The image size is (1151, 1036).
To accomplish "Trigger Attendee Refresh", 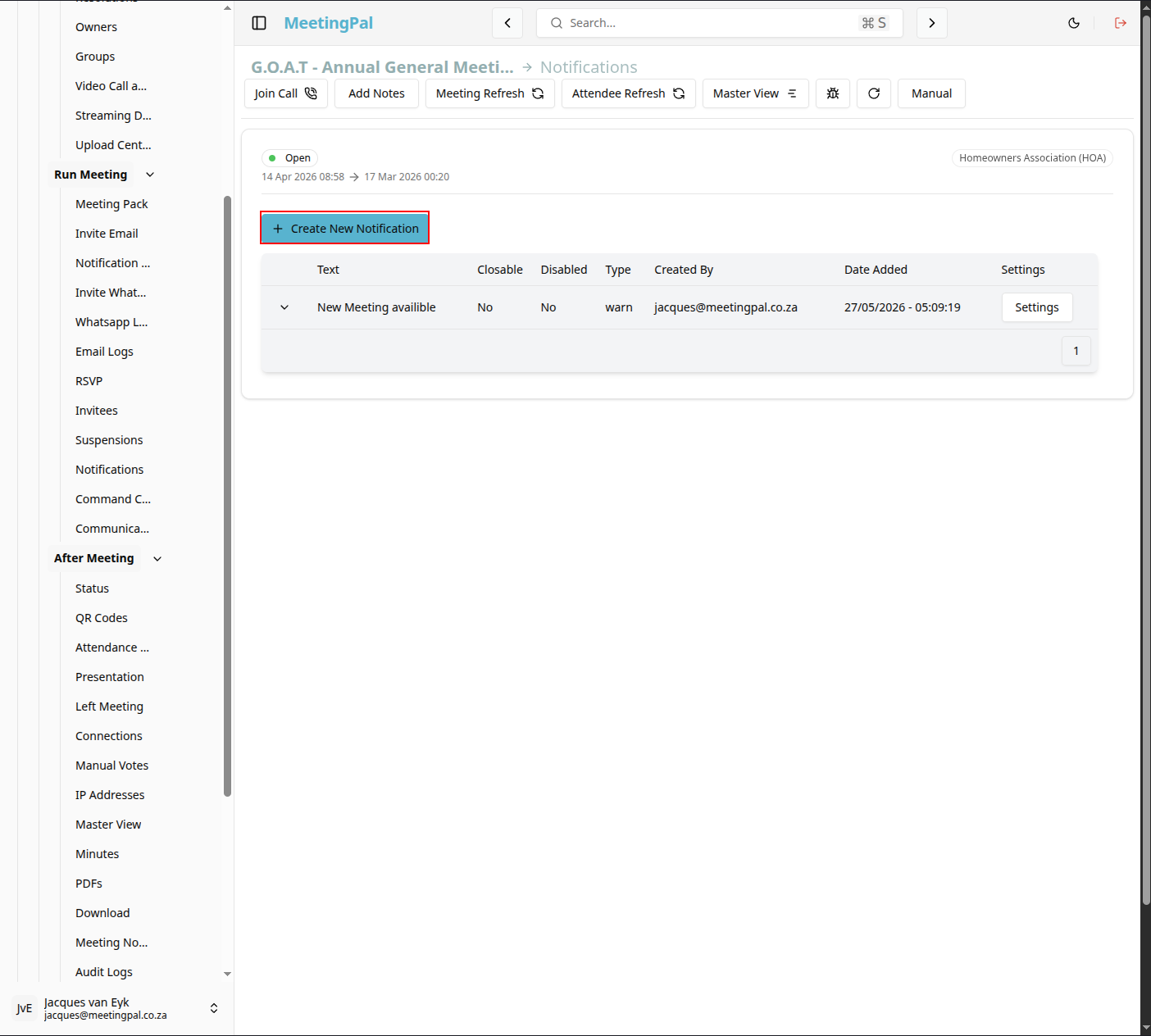I will click(x=629, y=93).
